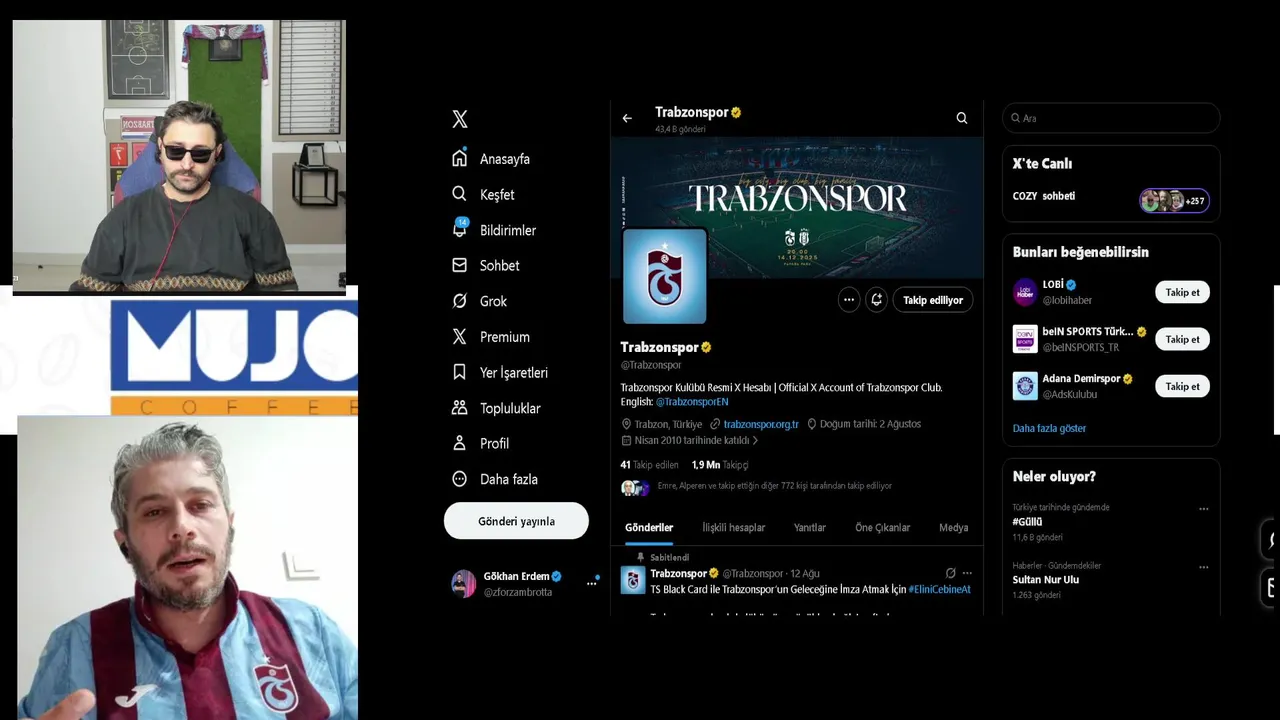Follow LOBİ with Takip et
This screenshot has width=1280, height=720.
coord(1182,292)
